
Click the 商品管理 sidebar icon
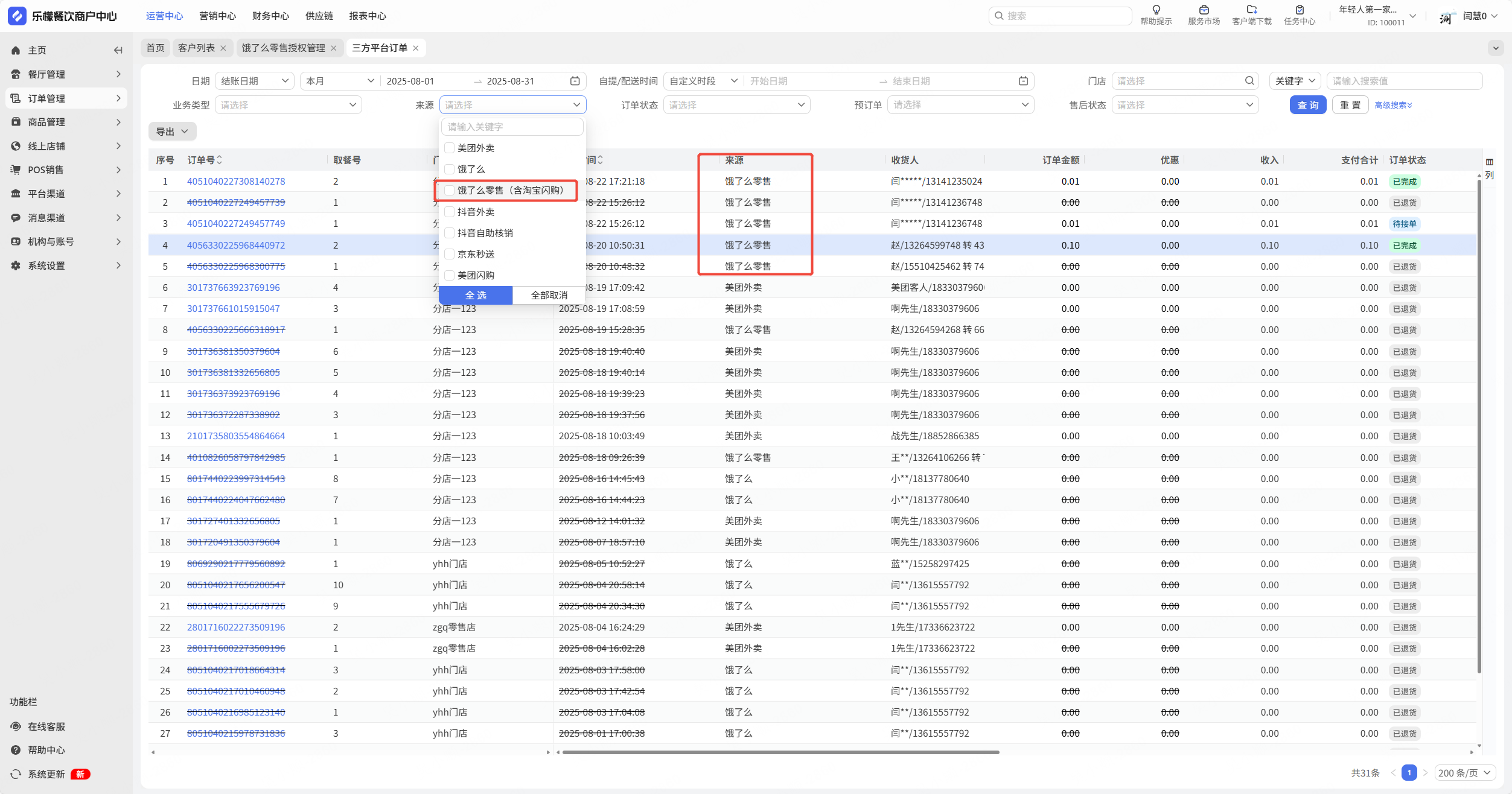click(16, 122)
